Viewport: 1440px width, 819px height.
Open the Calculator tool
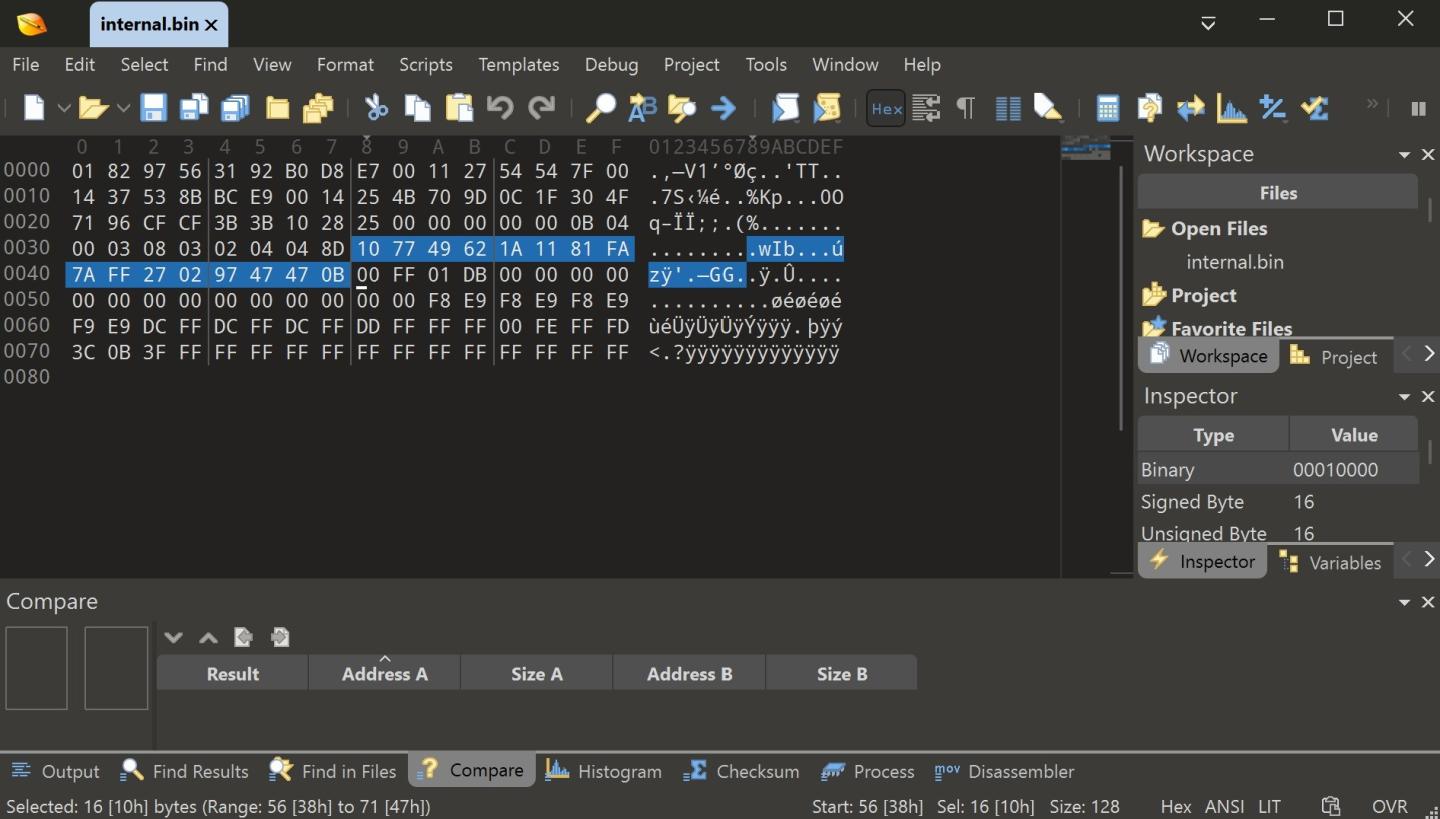point(1107,108)
